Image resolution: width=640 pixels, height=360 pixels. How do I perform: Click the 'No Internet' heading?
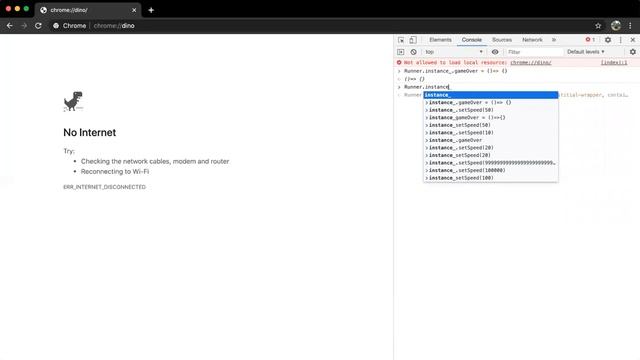click(89, 133)
